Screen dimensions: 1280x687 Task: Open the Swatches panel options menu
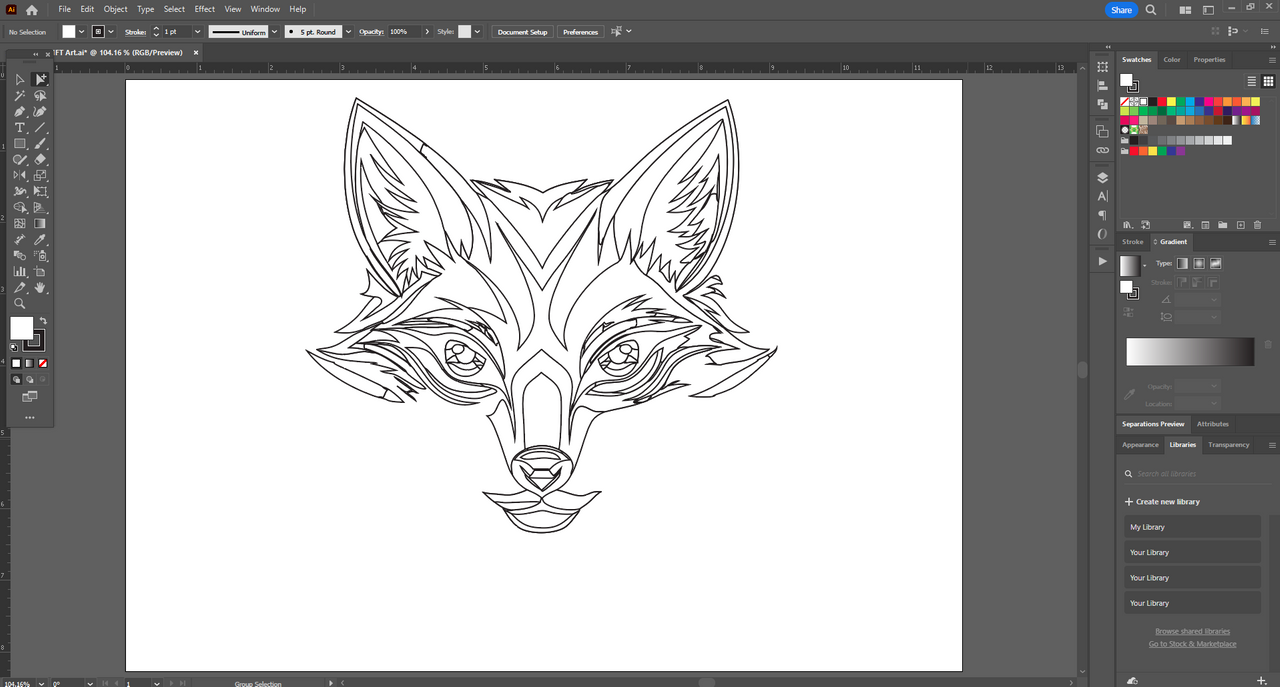1273,60
